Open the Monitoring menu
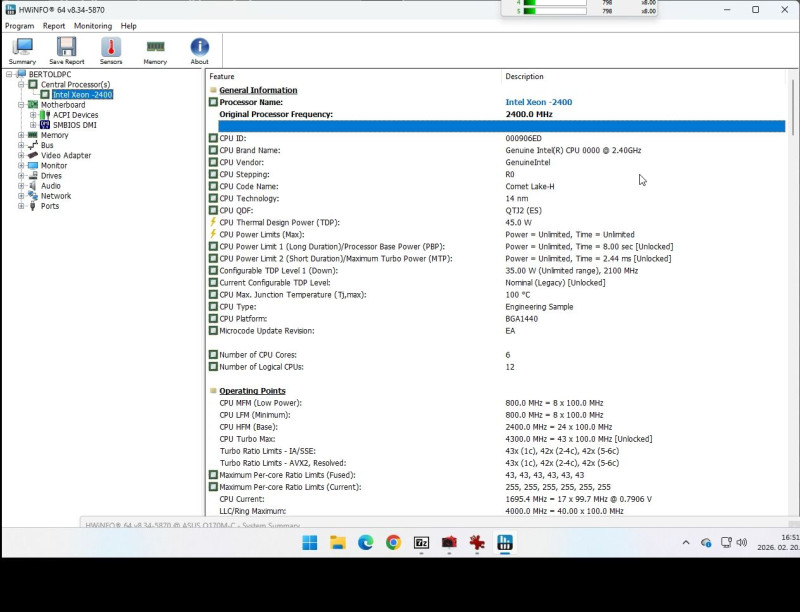800x612 pixels. (93, 26)
